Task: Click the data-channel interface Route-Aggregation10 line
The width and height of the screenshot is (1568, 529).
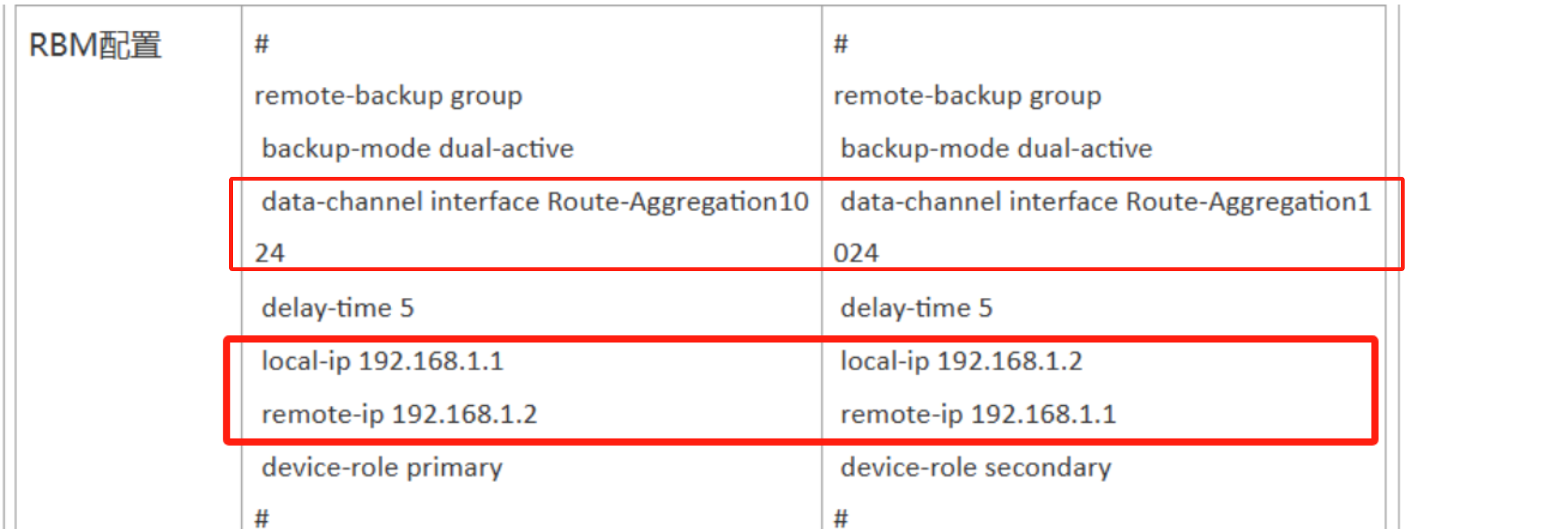Action: tap(535, 202)
